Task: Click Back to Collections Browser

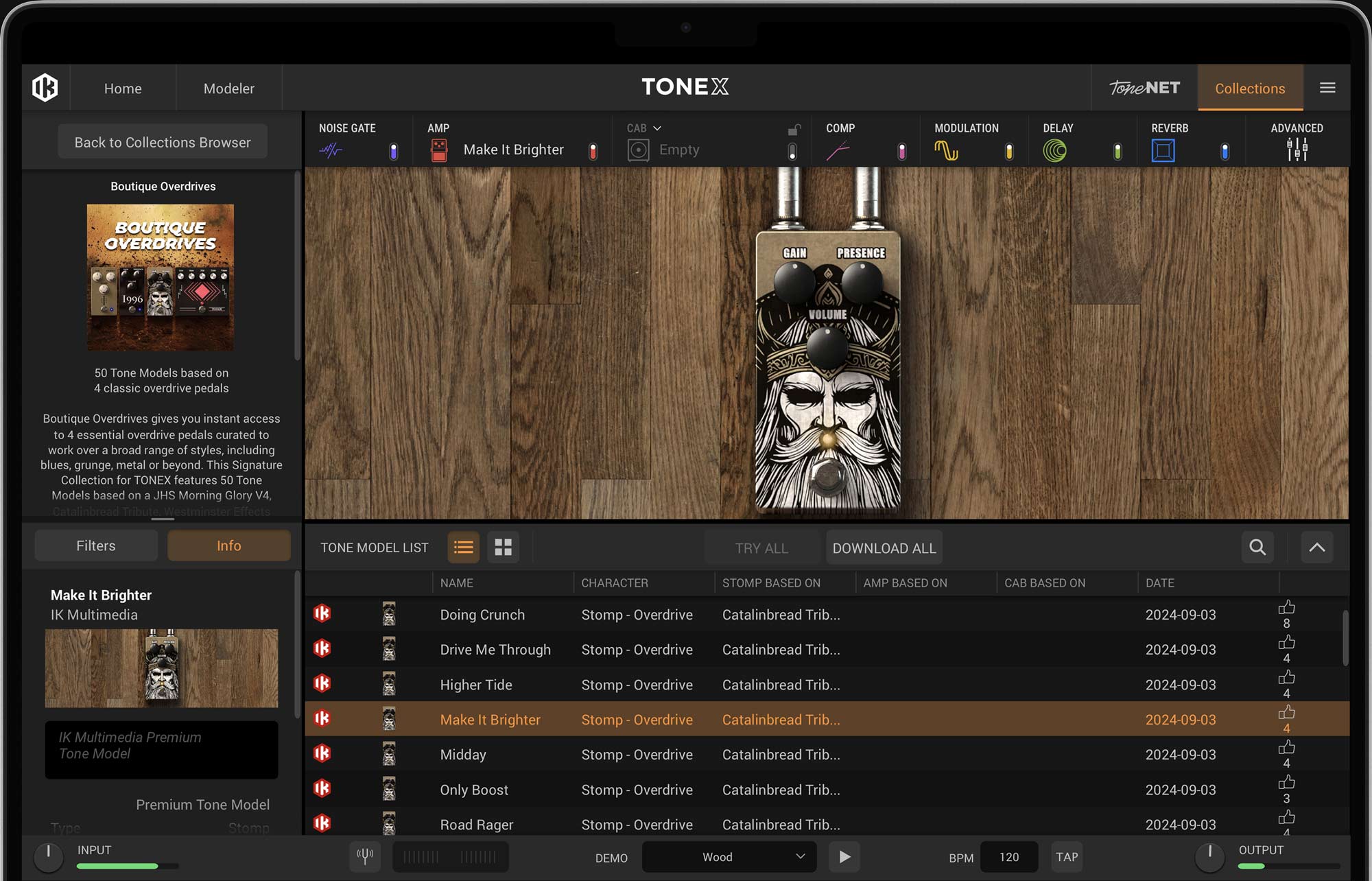Action: point(162,142)
